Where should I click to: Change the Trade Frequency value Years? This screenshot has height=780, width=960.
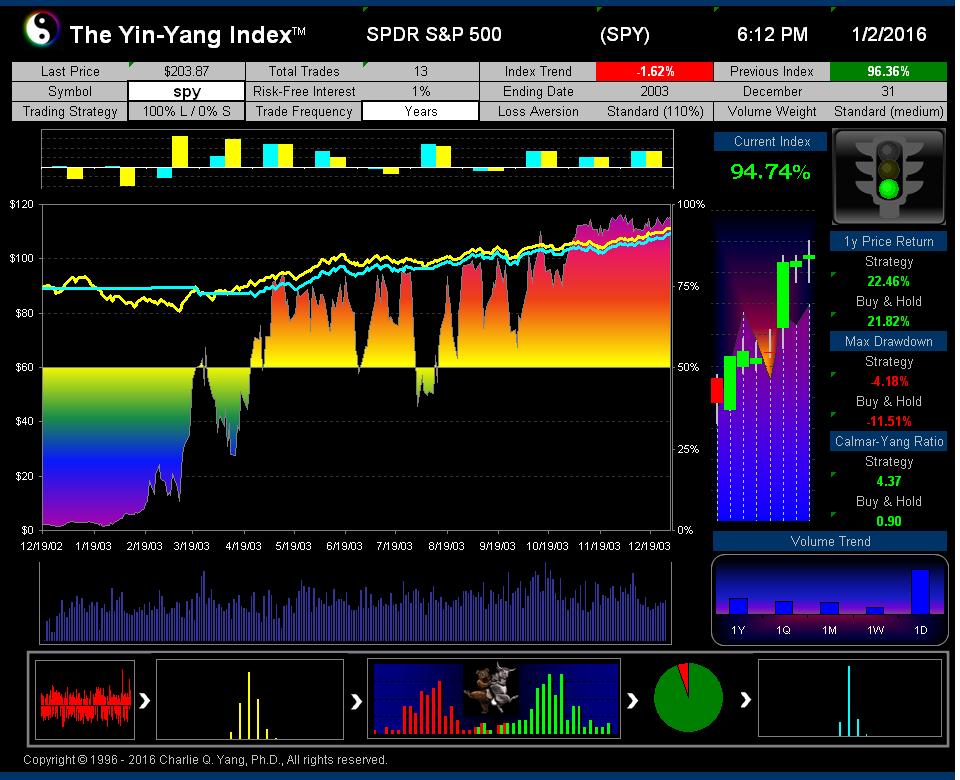[x=421, y=111]
